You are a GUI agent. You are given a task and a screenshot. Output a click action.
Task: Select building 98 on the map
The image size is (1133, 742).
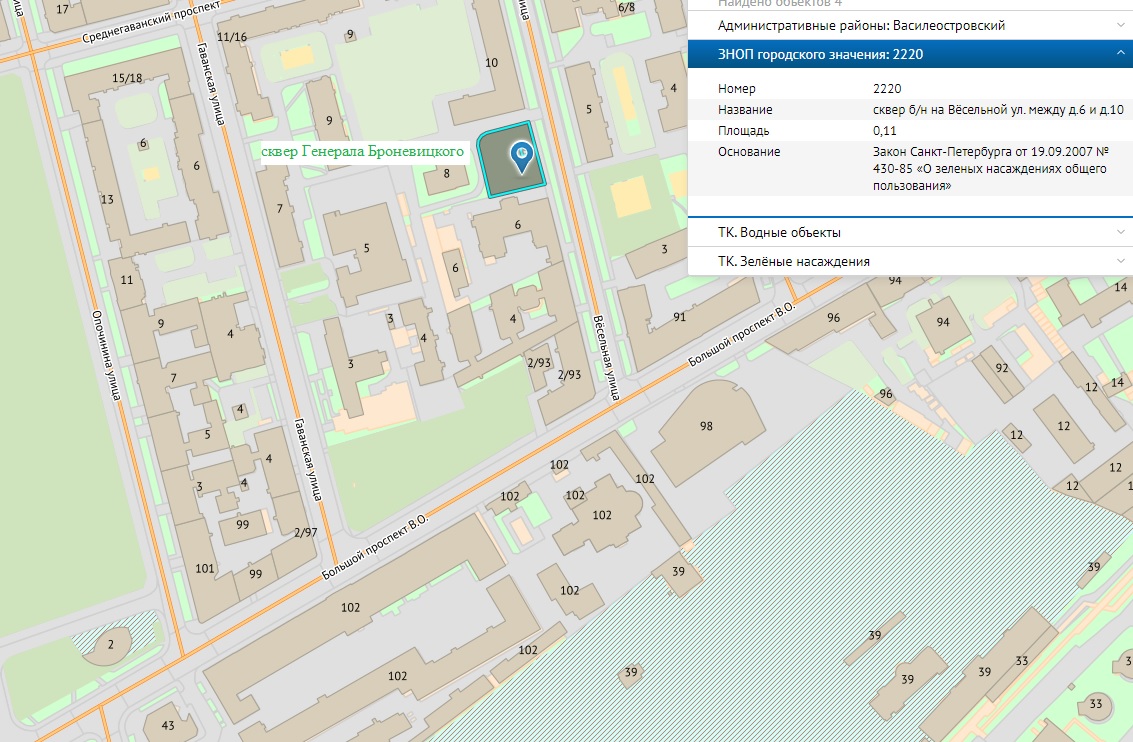coord(706,426)
